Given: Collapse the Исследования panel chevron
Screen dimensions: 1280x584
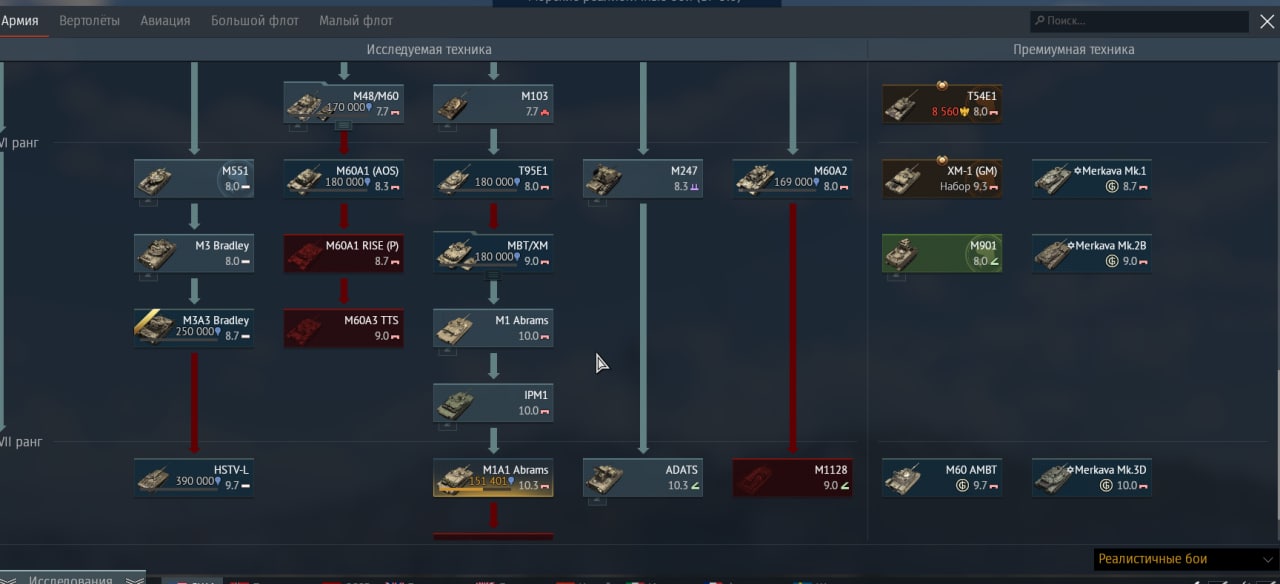Looking at the screenshot, I should point(134,580).
